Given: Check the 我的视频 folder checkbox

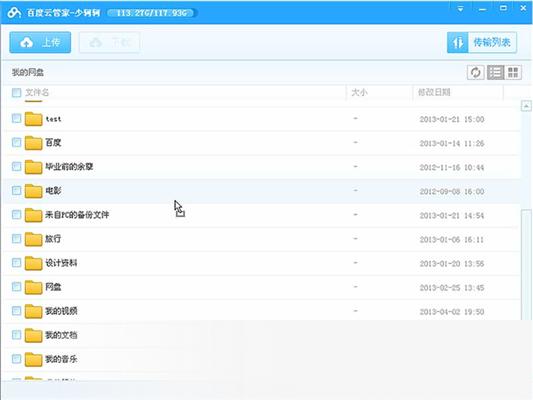Looking at the screenshot, I should [x=16, y=311].
